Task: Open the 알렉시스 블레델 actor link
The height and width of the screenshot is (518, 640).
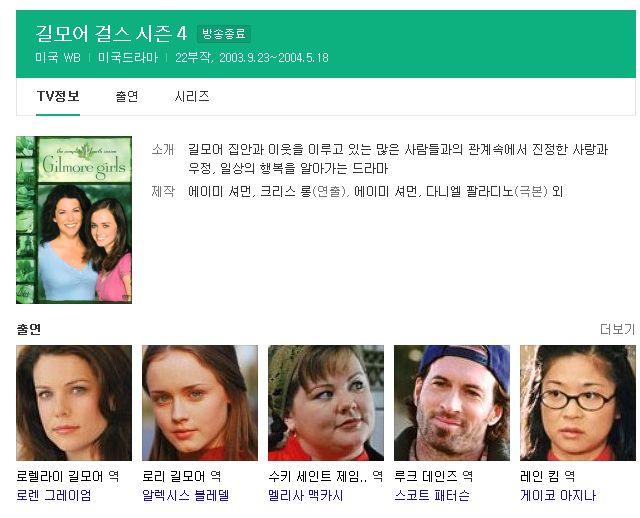Action: (x=186, y=495)
